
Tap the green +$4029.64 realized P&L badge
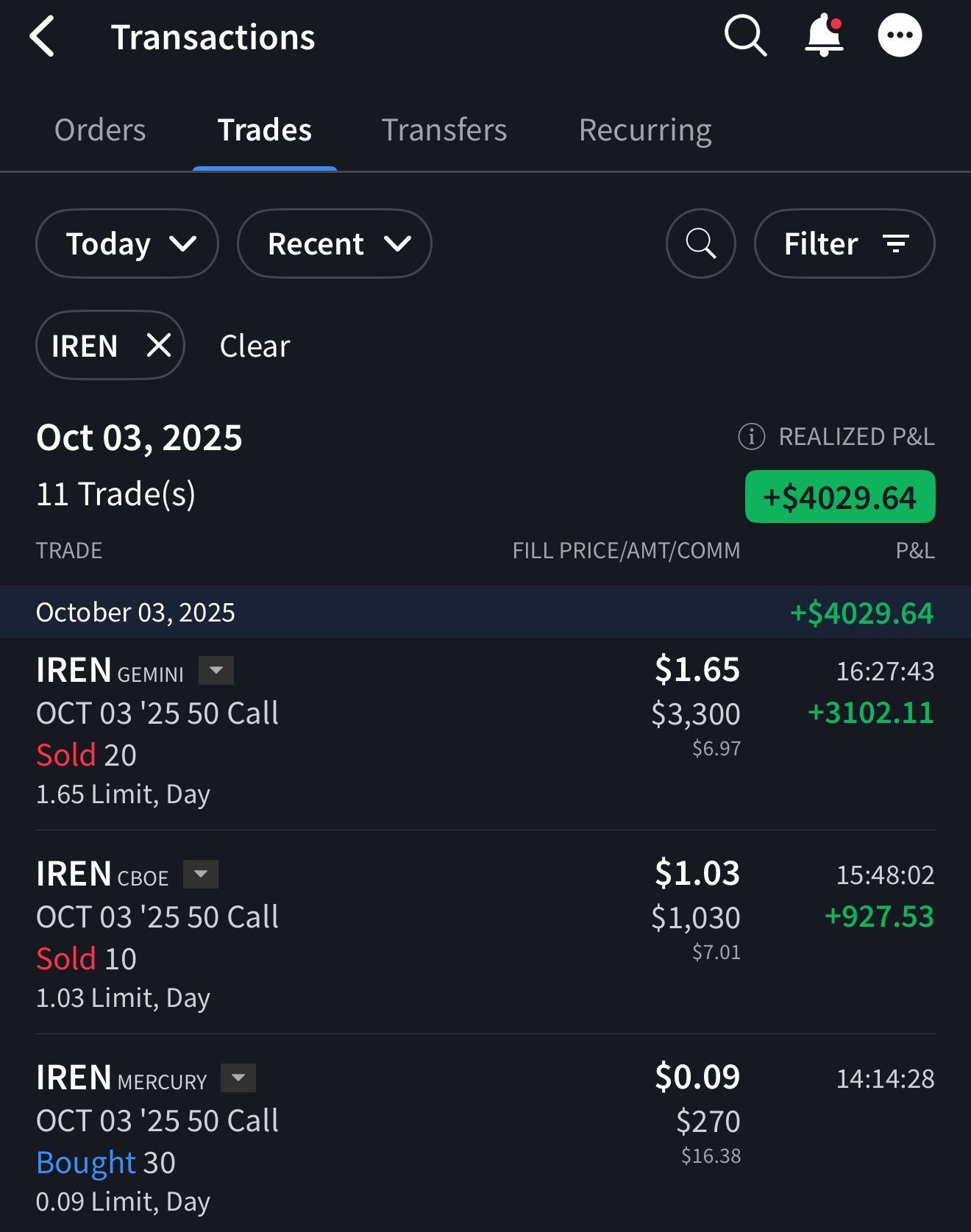point(840,497)
